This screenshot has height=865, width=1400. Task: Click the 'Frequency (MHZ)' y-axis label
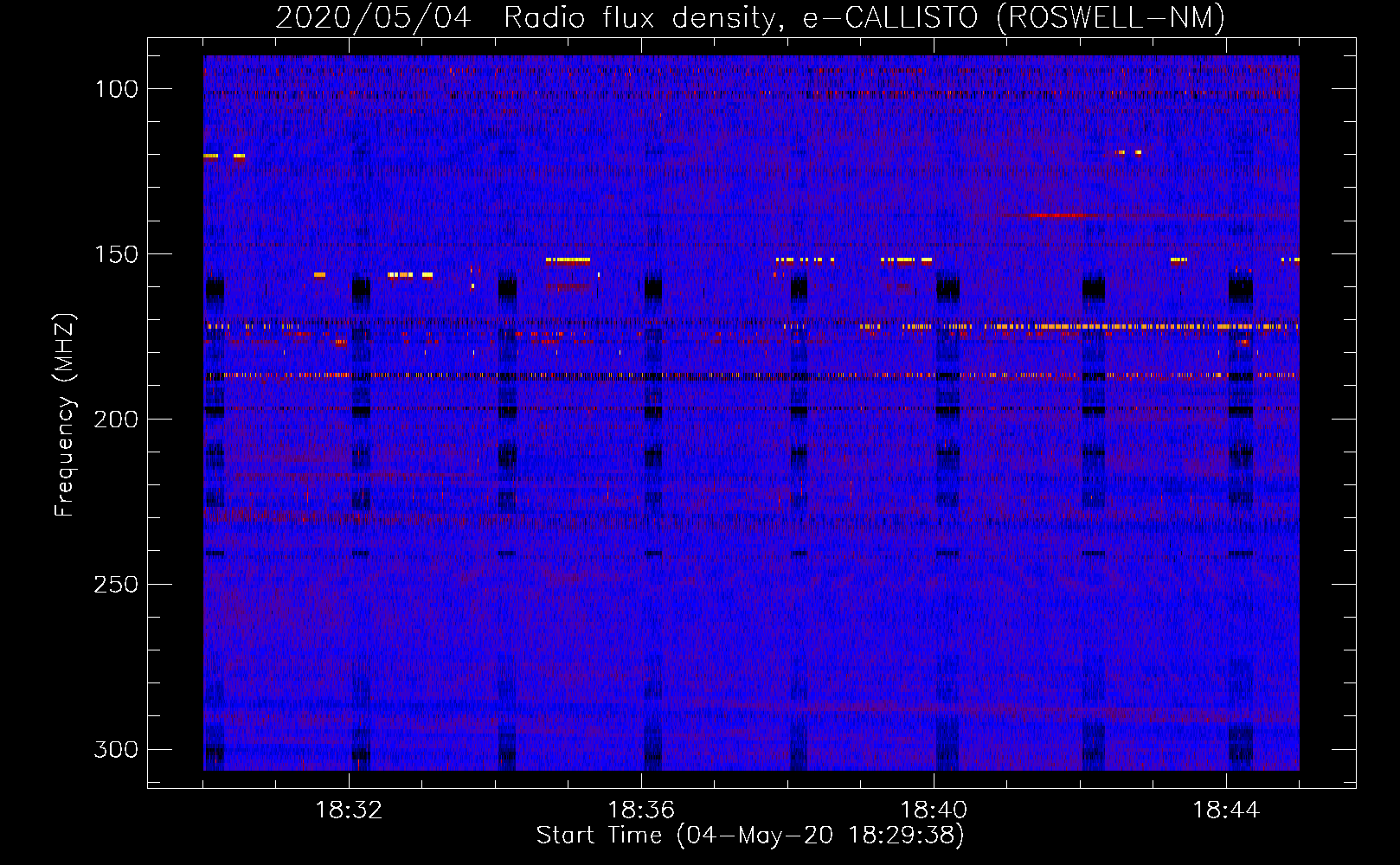click(x=65, y=415)
